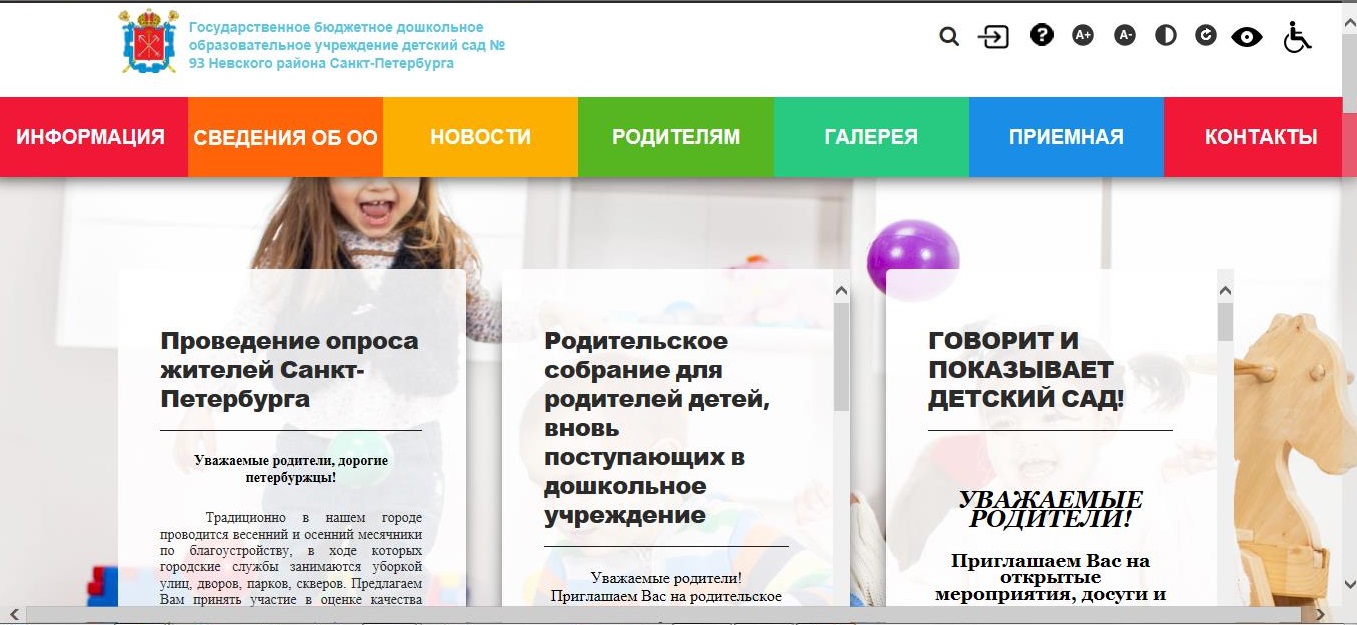
Task: Expand the ИНФОРМАЦИЯ menu
Action: pos(90,137)
